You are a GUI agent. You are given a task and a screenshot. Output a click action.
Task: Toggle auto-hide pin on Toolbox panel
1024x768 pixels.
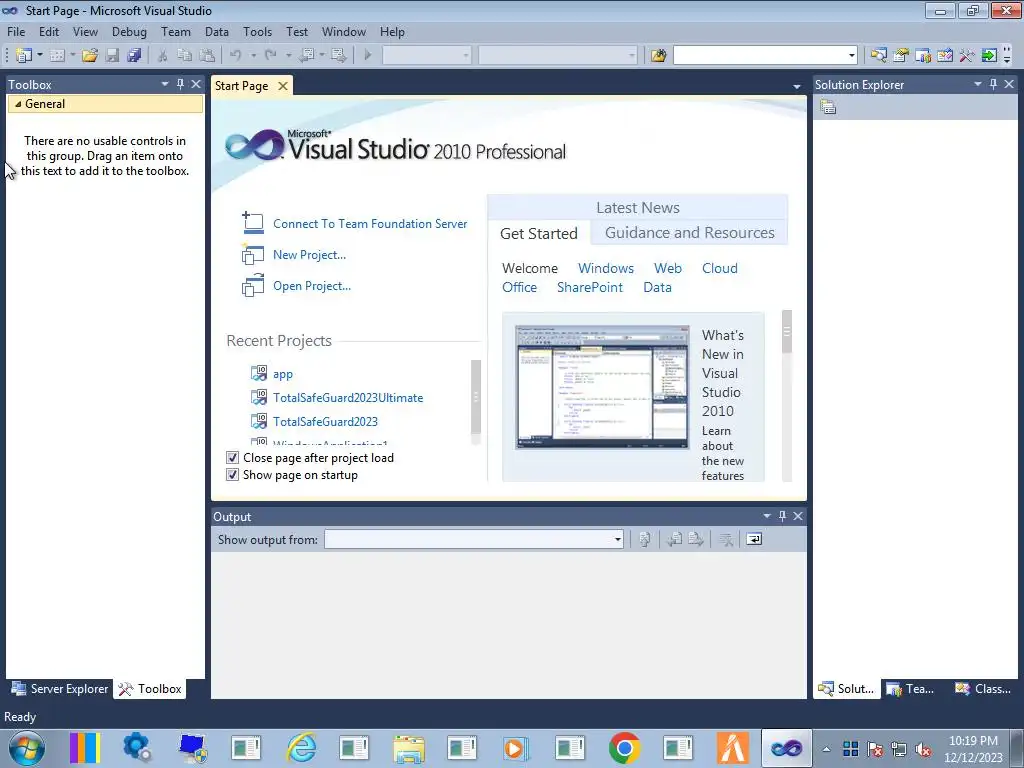180,84
